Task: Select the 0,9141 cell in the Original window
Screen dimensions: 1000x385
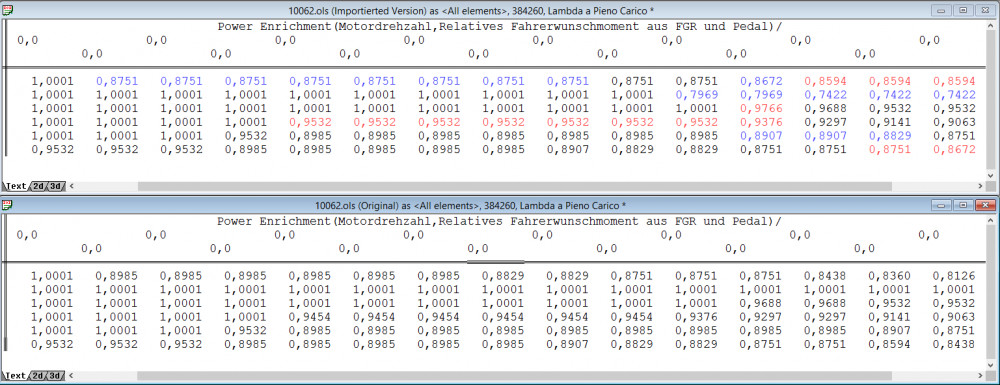Action: click(x=890, y=317)
